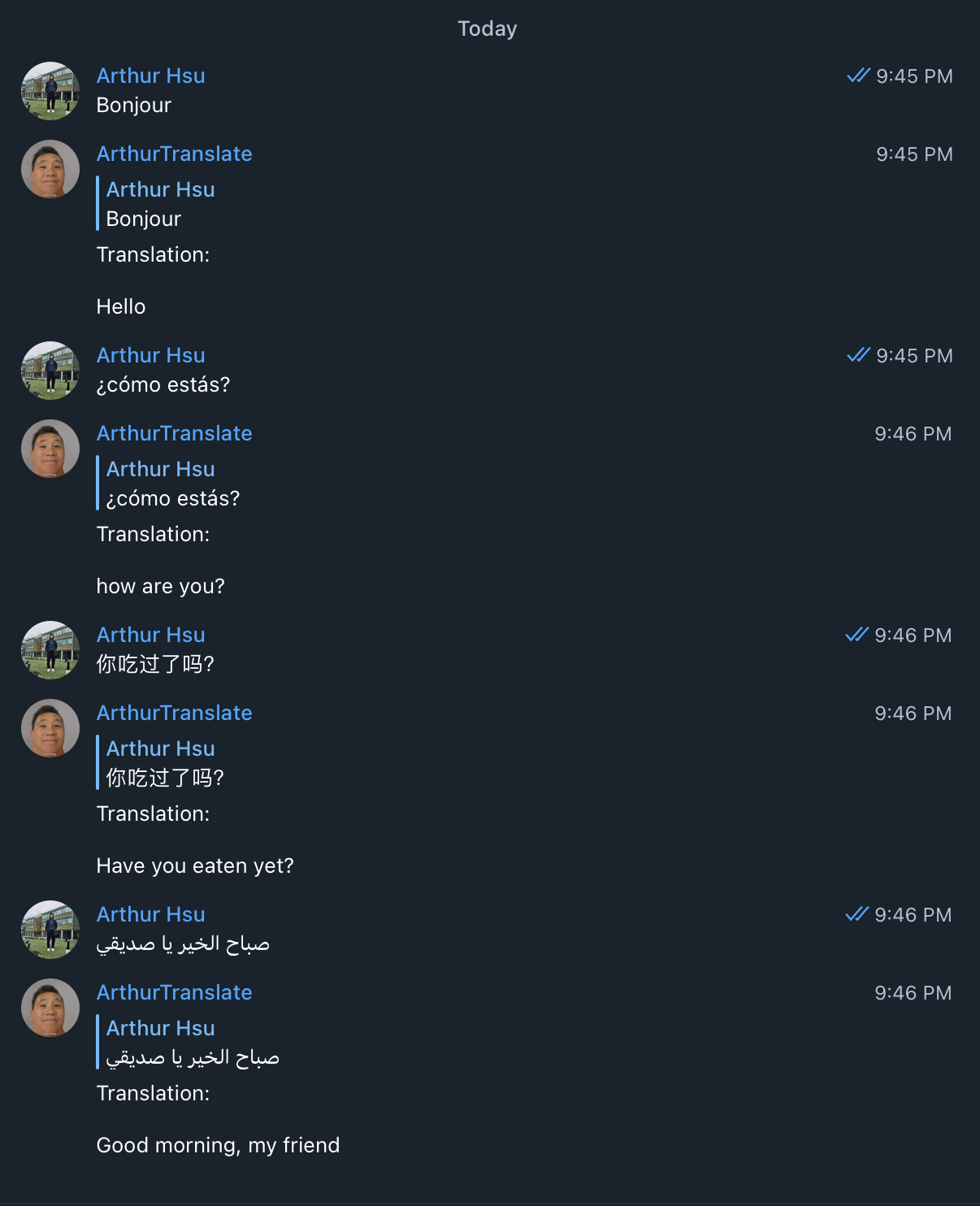
Task: Click the Hello translation text
Action: [x=121, y=306]
